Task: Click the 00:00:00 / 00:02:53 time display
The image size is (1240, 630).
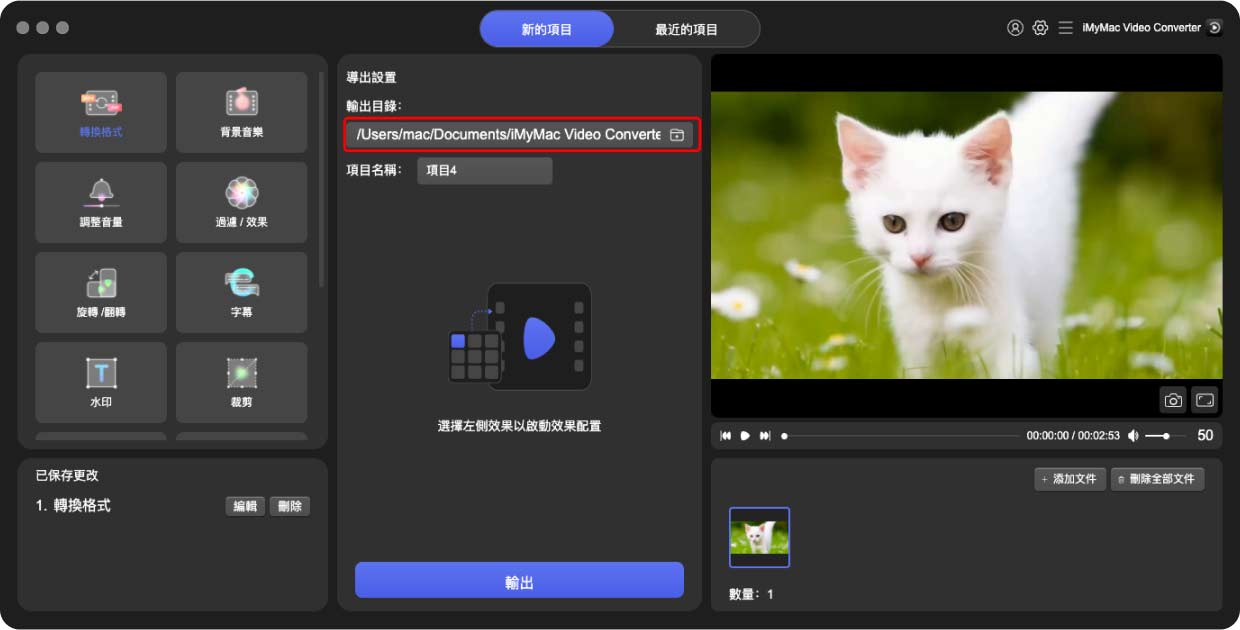Action: point(1073,436)
